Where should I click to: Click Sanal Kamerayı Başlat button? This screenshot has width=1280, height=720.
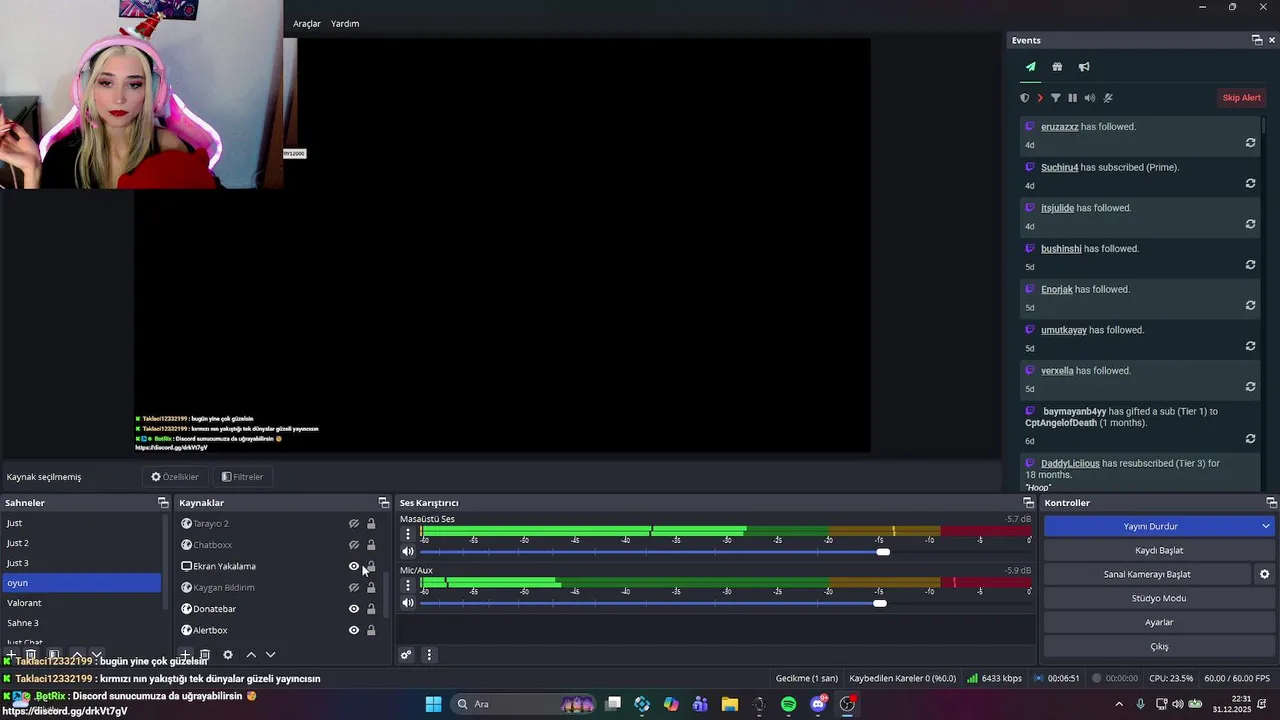(1147, 574)
